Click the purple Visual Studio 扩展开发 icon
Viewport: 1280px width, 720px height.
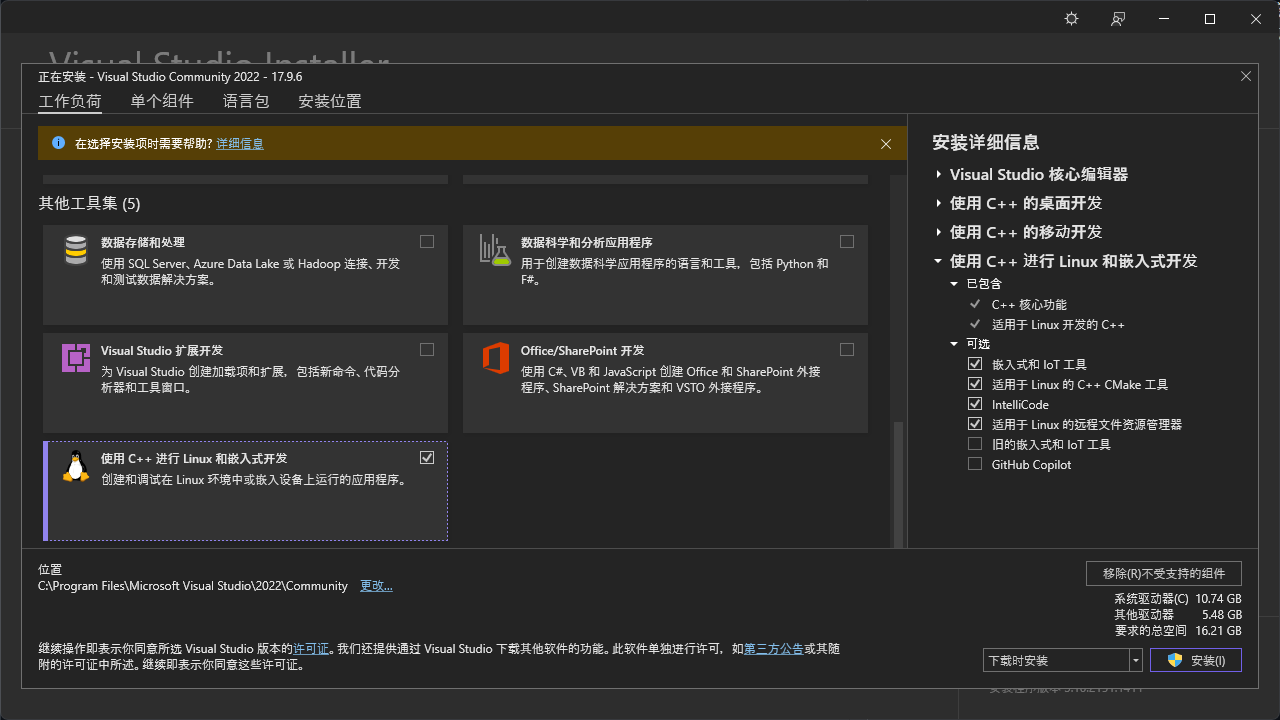pyautogui.click(x=76, y=358)
